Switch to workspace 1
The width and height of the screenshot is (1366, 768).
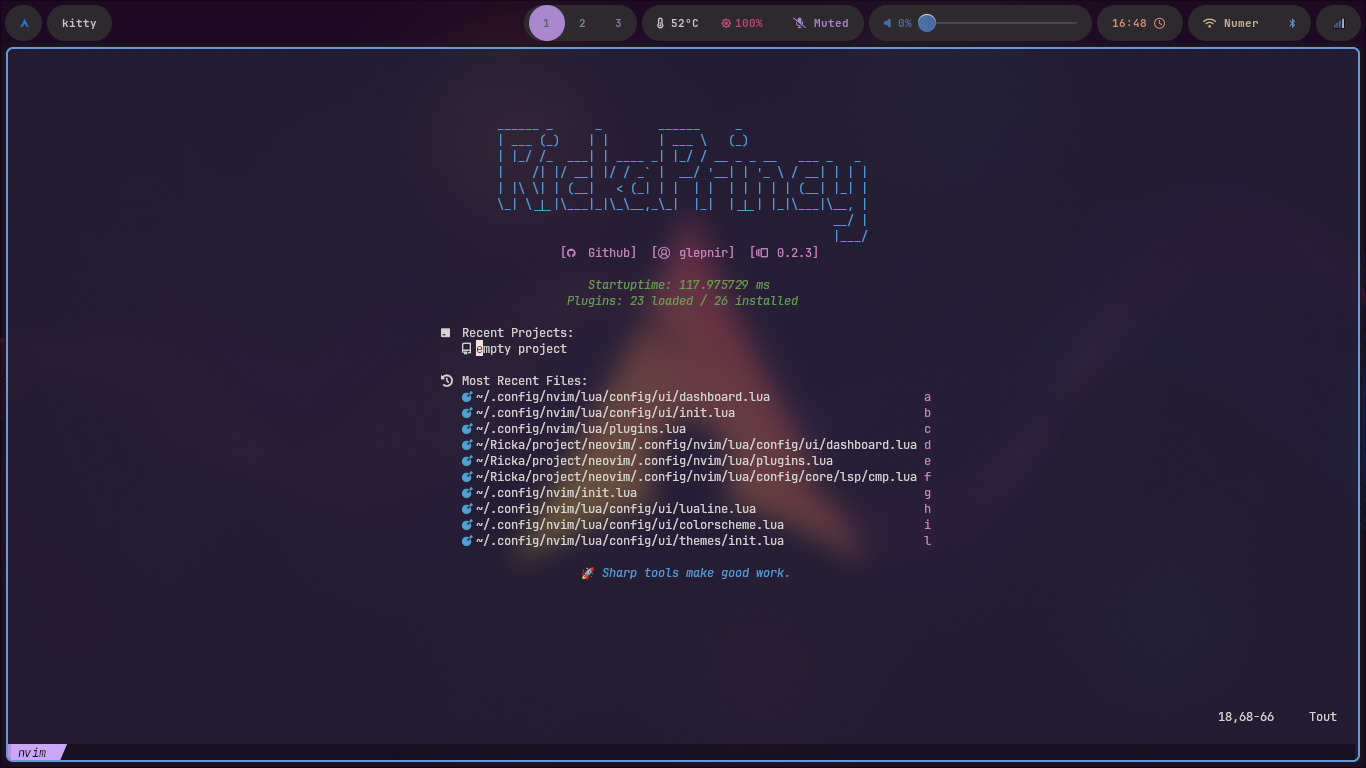547,23
